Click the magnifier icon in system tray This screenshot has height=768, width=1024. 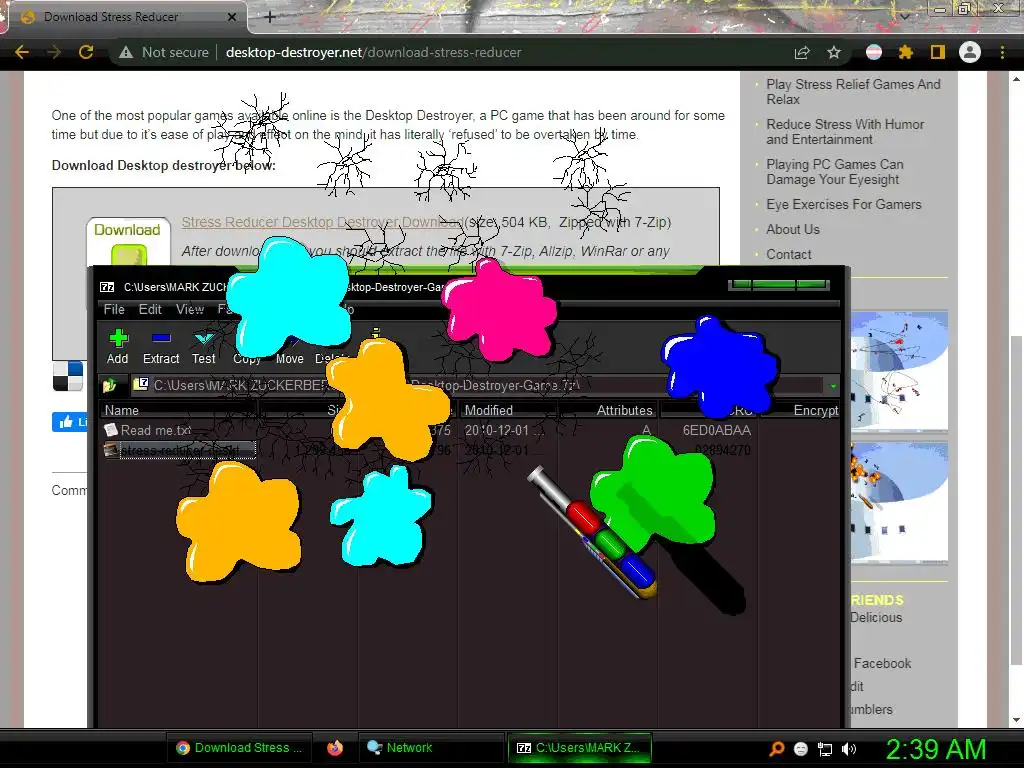[777, 749]
